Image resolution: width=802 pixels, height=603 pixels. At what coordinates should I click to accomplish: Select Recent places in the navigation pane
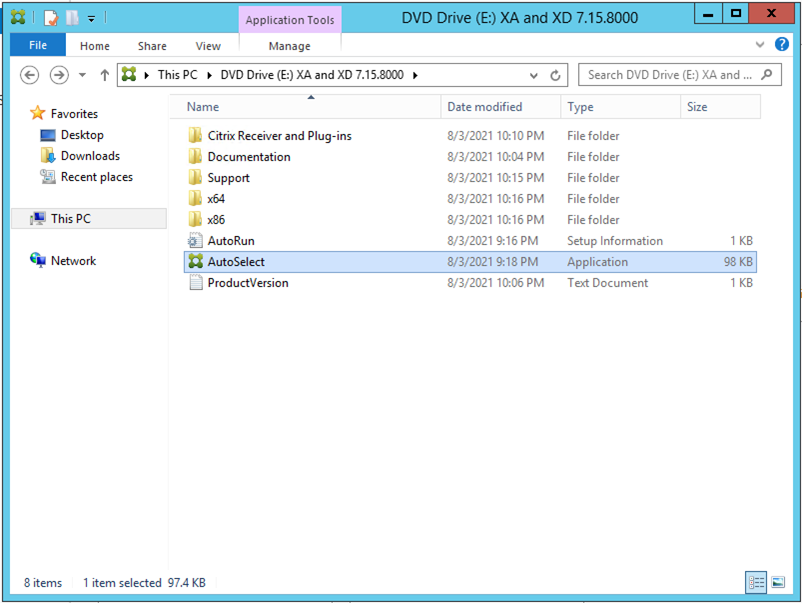(x=97, y=177)
